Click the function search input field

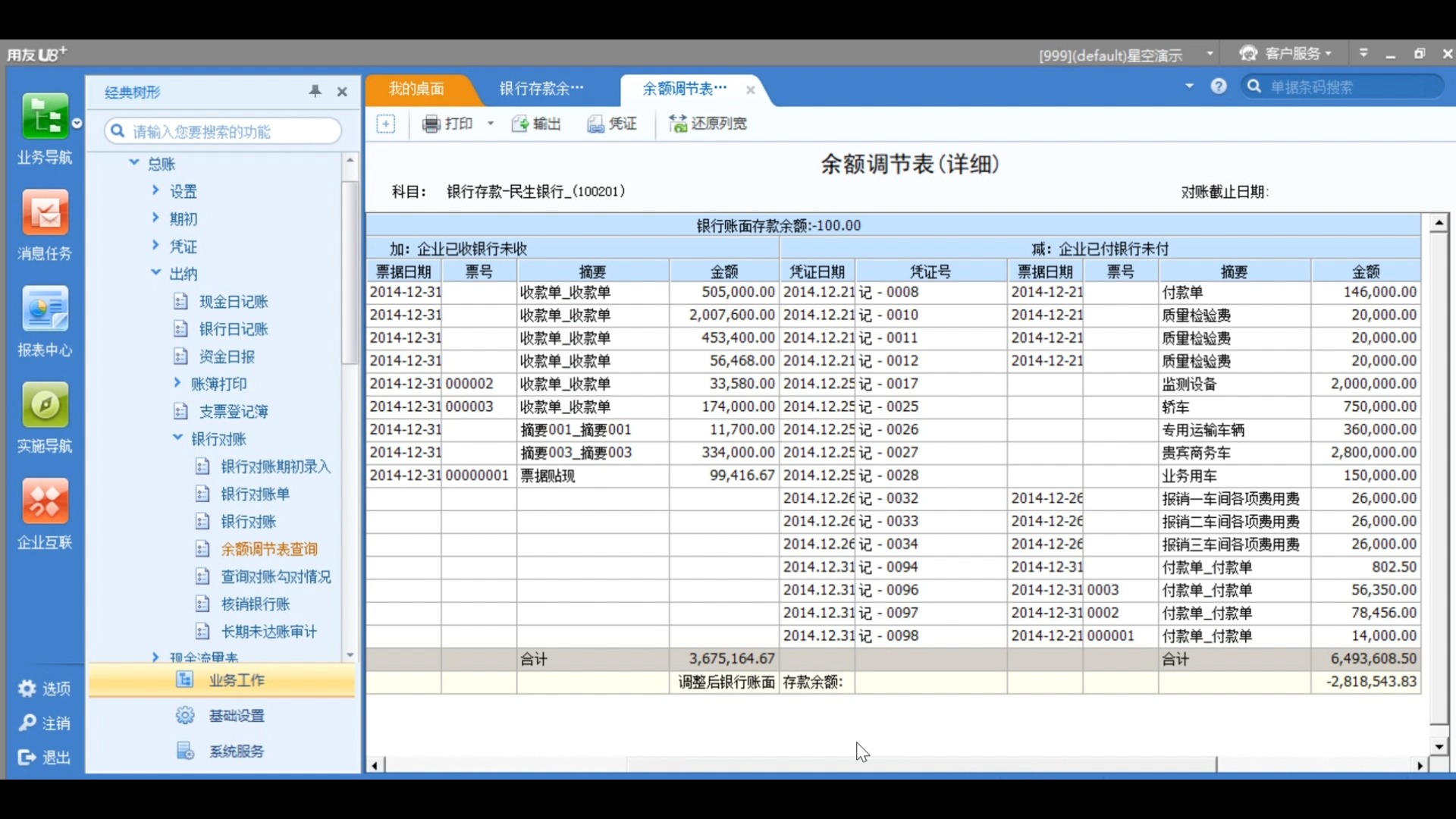click(x=221, y=130)
